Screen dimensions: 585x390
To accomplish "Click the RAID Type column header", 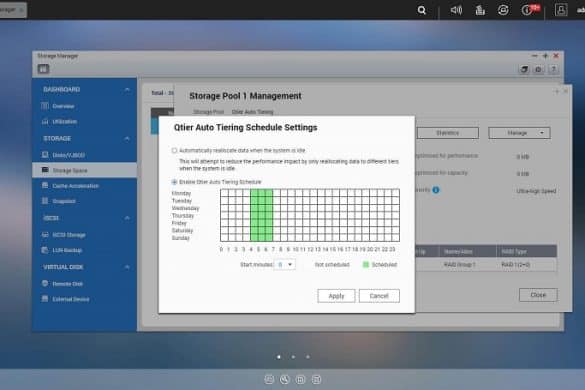I will [x=526, y=252].
